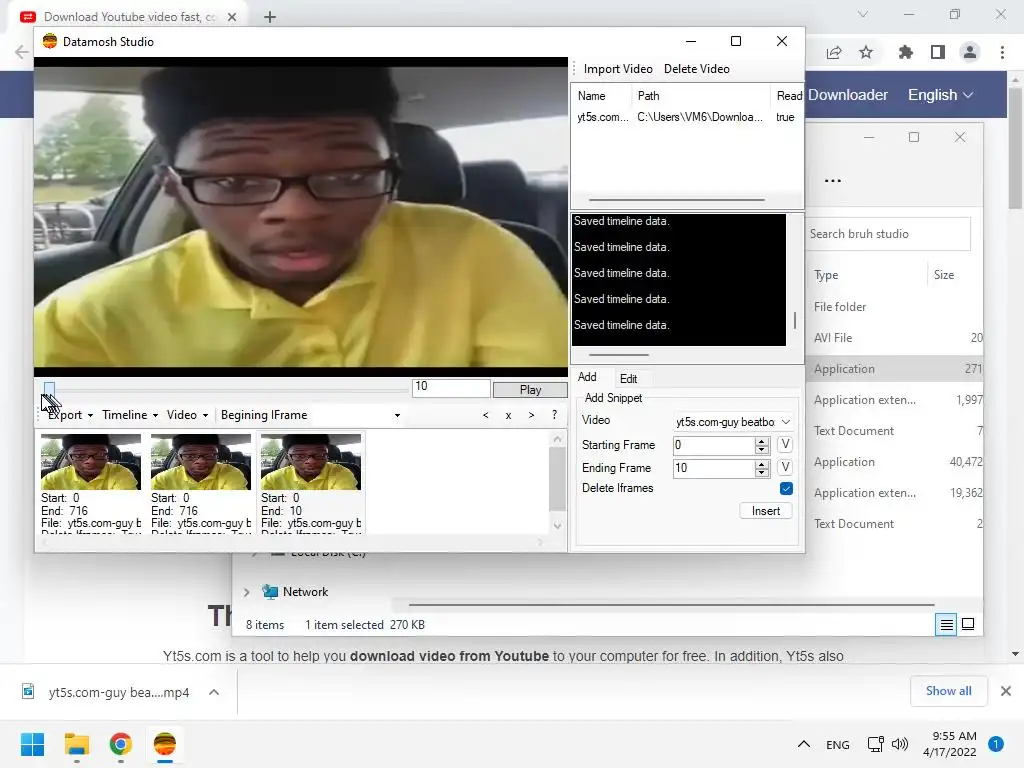
Task: Click the Chrome taskbar icon
Action: click(121, 744)
